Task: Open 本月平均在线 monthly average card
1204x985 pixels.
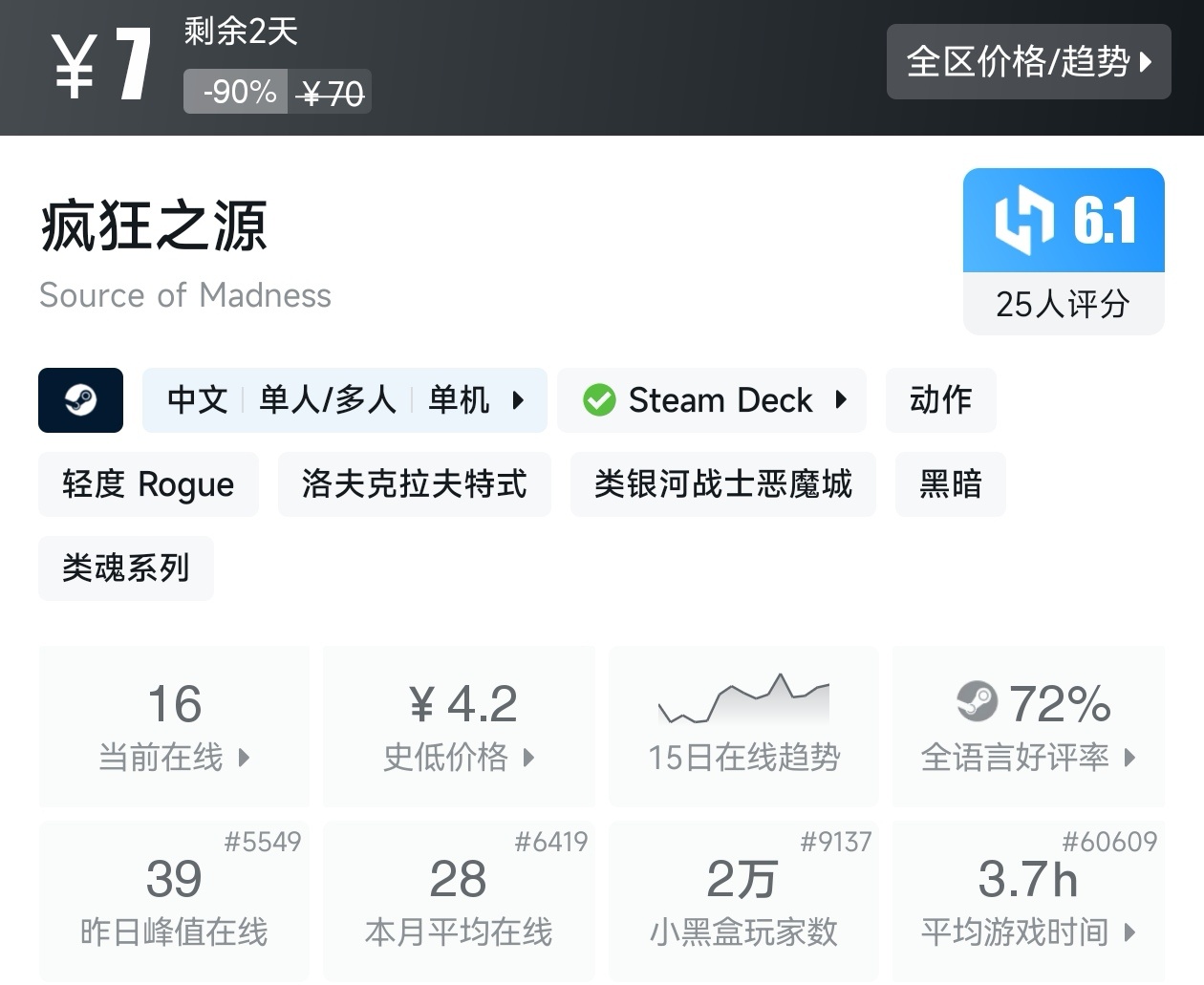Action: (x=459, y=901)
